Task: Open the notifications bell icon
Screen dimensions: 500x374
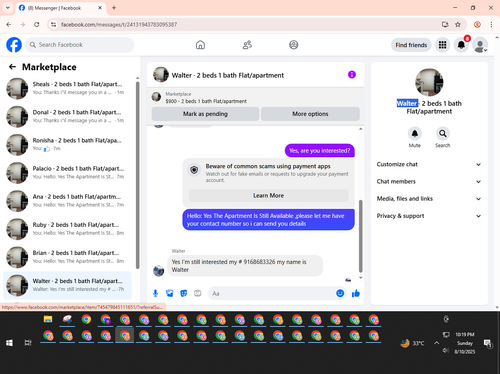Action: click(461, 45)
